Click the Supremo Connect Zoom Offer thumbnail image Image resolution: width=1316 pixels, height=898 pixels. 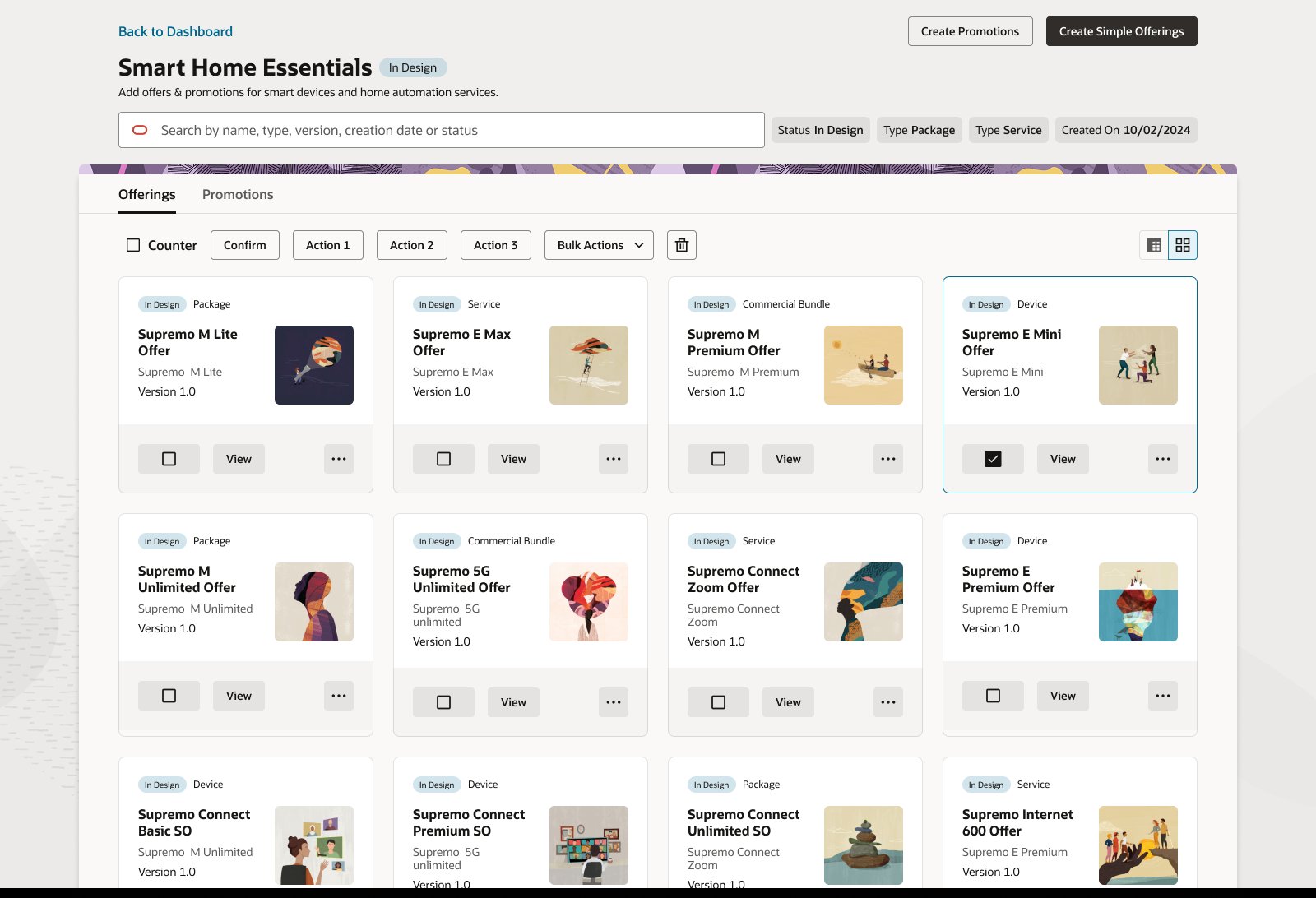coord(864,602)
